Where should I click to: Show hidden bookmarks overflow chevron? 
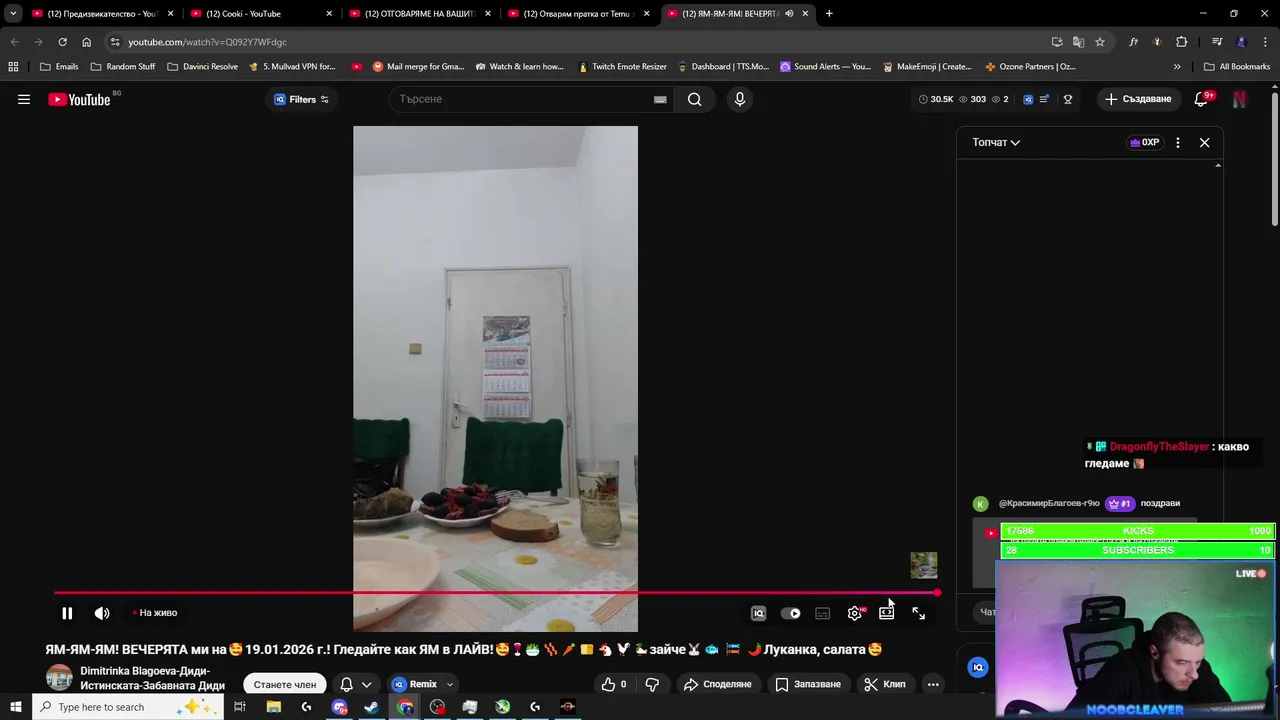coord(1177,67)
